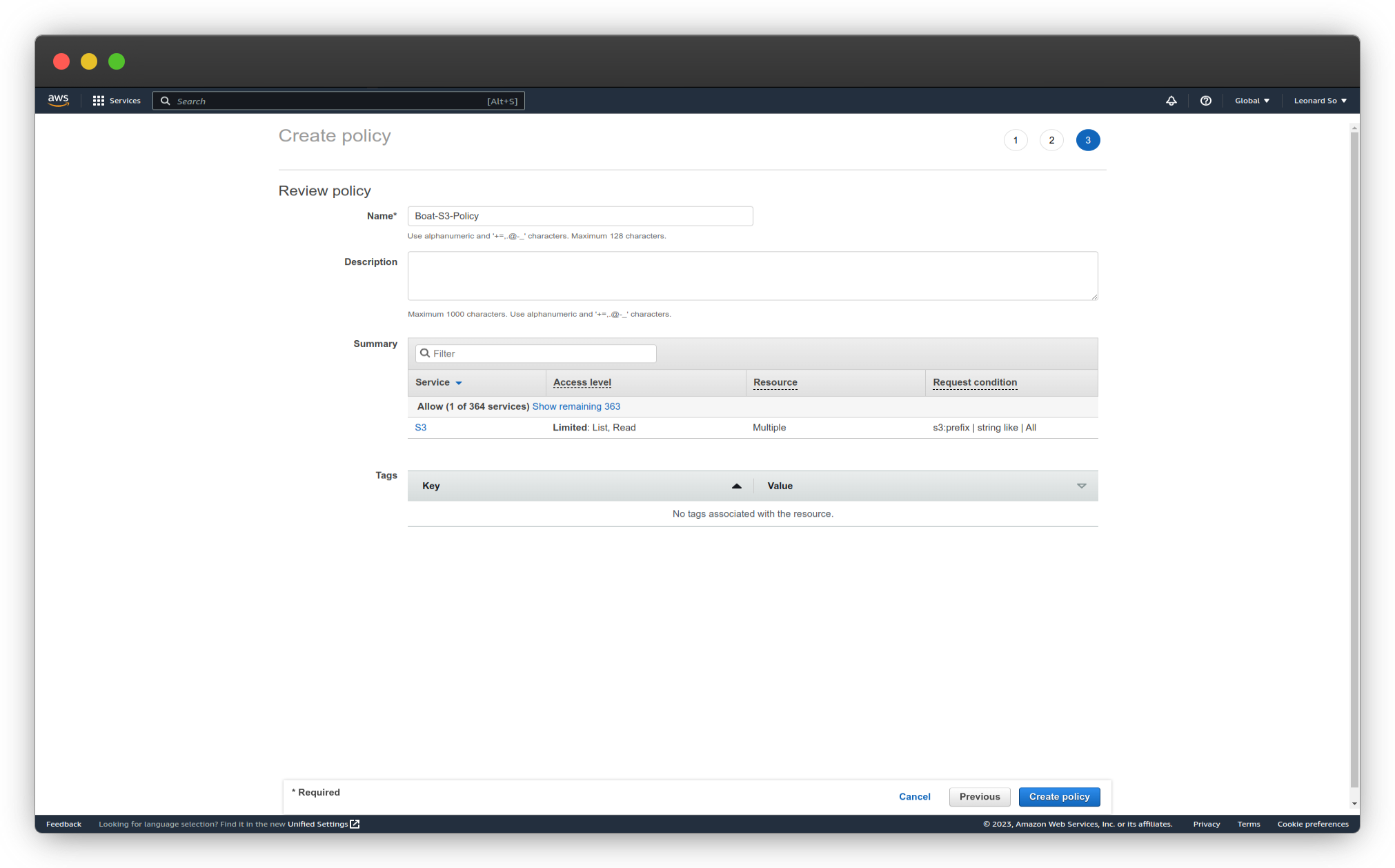Click the Unified Settings external link icon
The image size is (1395, 868).
[355, 824]
